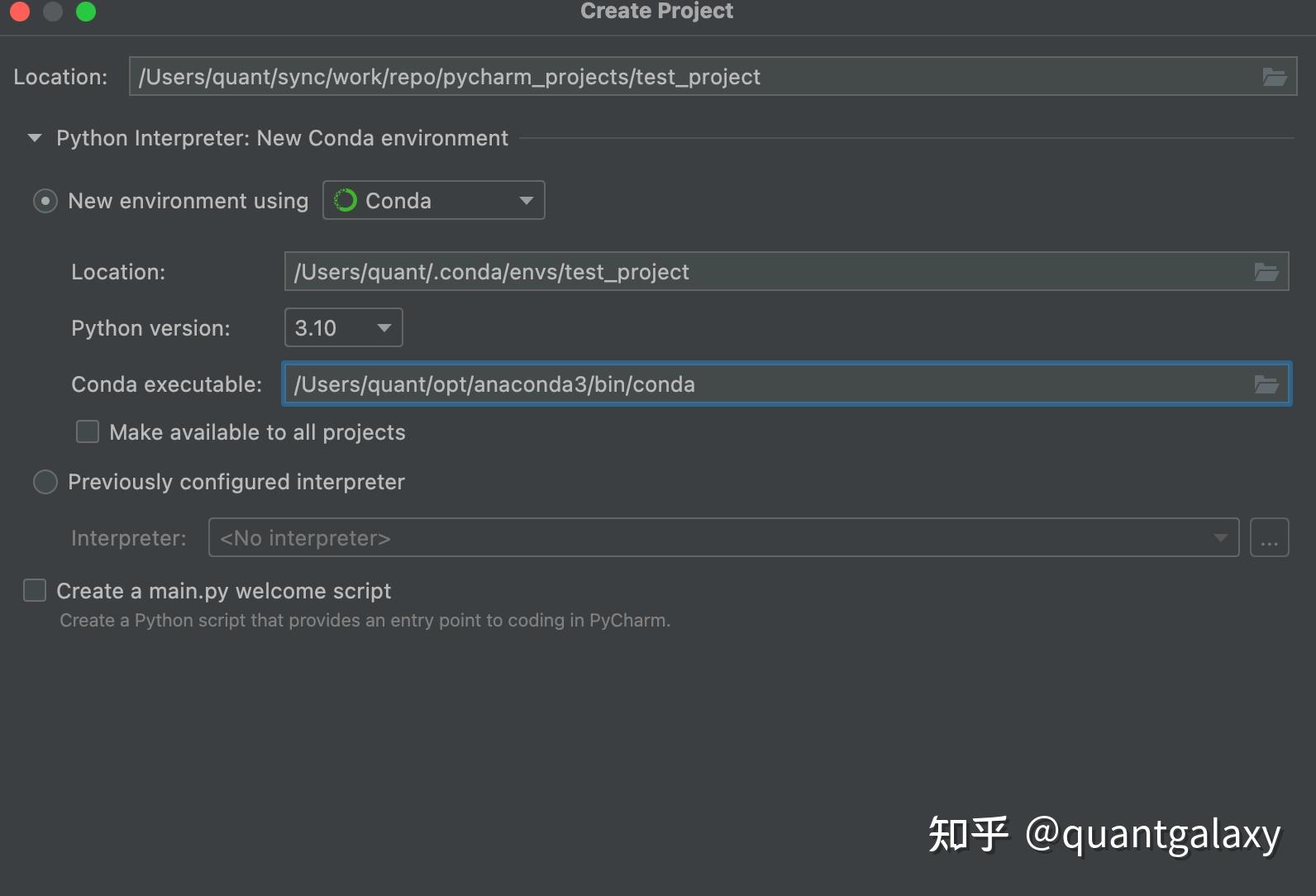This screenshot has height=896, width=1316.
Task: Select New environment using radio button
Action: [45, 201]
